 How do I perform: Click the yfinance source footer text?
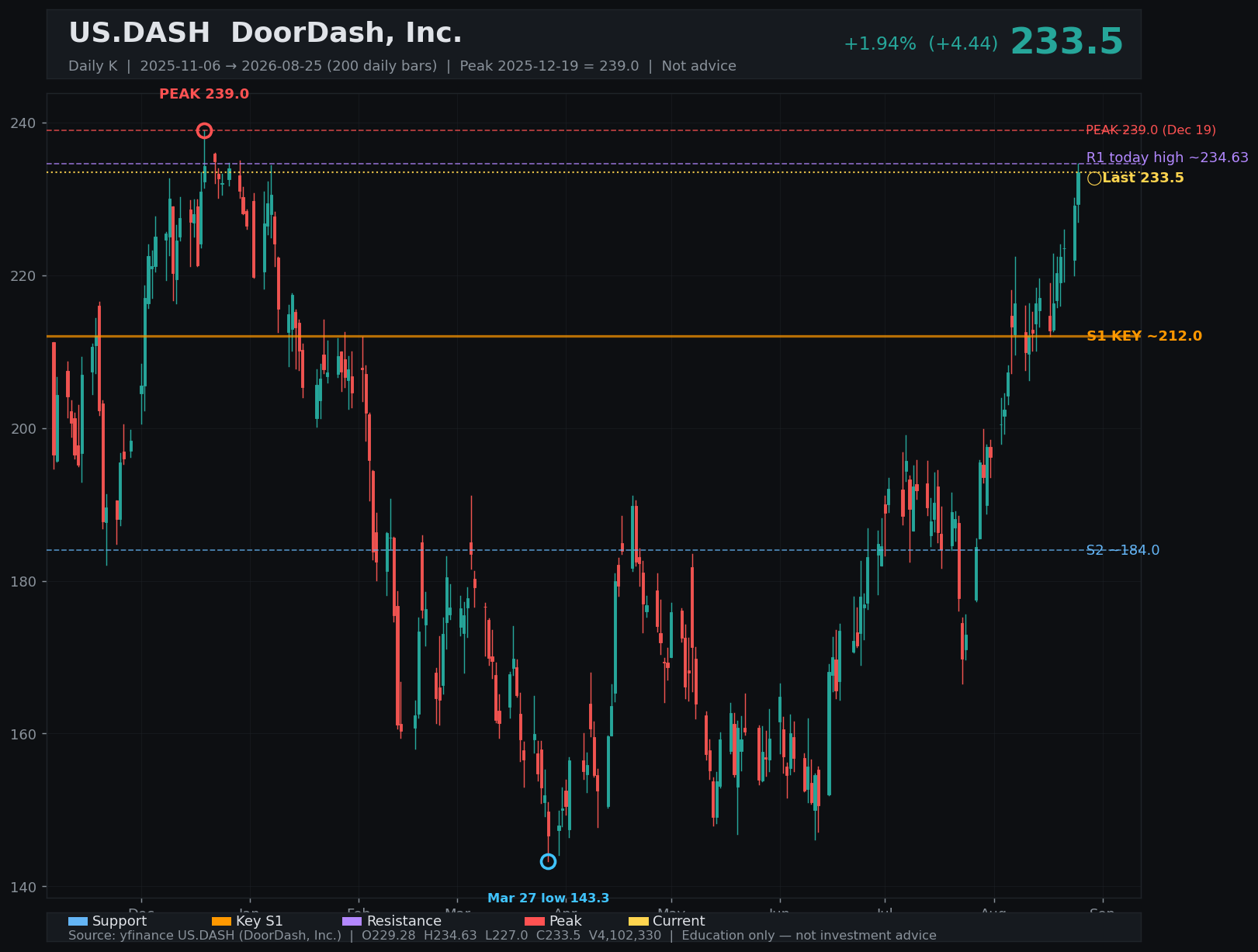502,936
